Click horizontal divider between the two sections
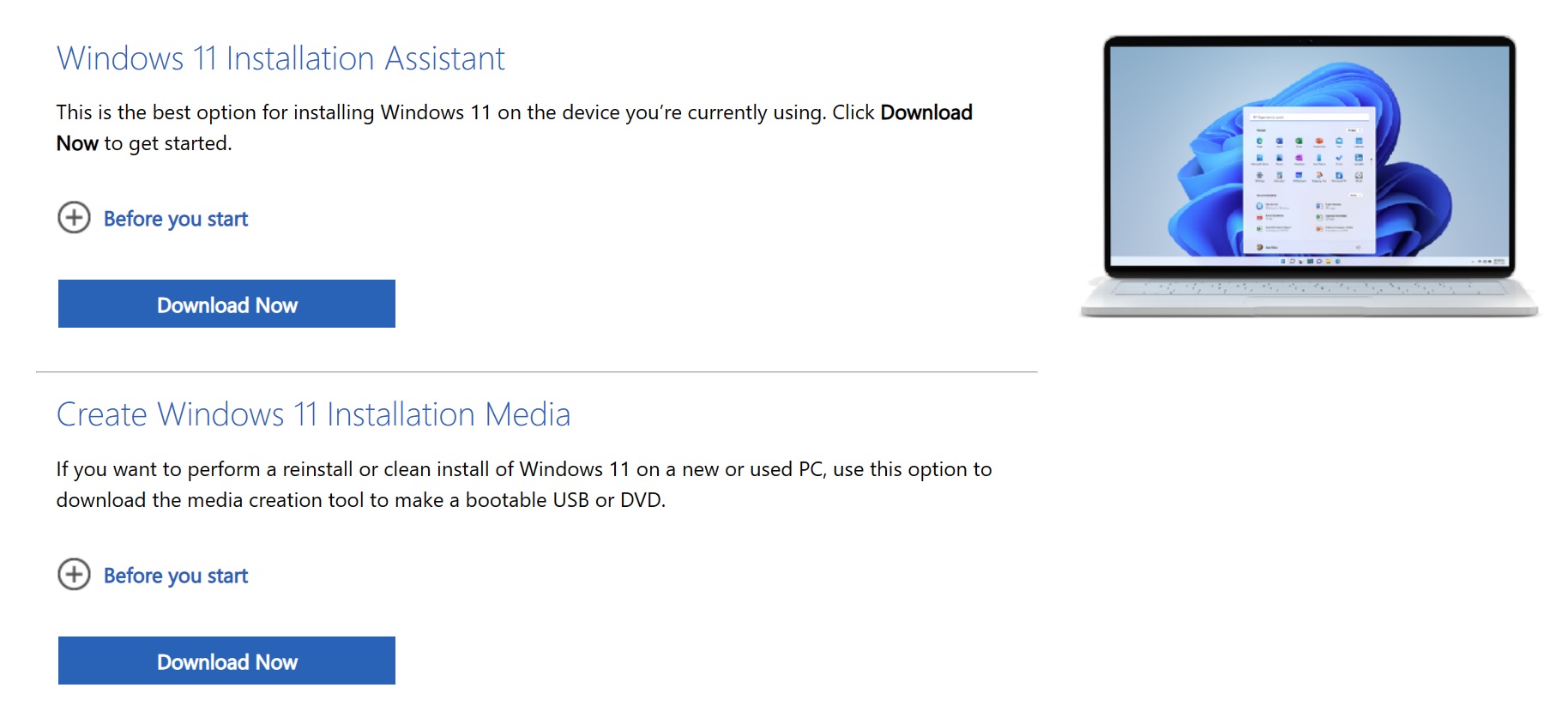Image resolution: width=1568 pixels, height=718 pixels. [537, 371]
